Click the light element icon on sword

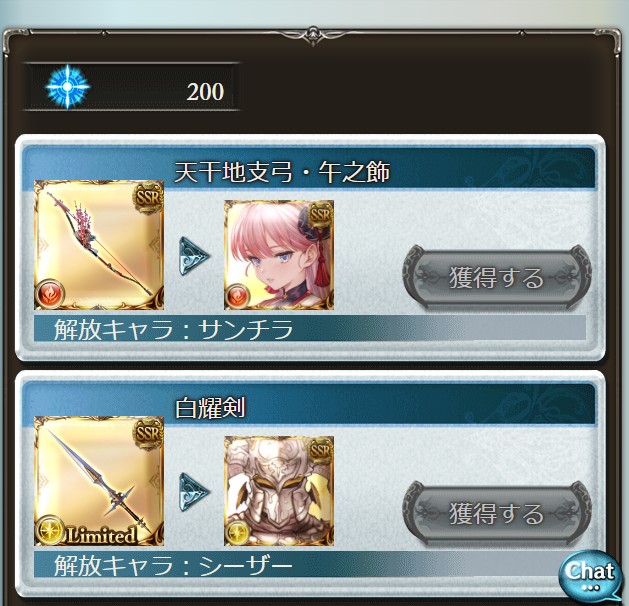pyautogui.click(x=49, y=530)
